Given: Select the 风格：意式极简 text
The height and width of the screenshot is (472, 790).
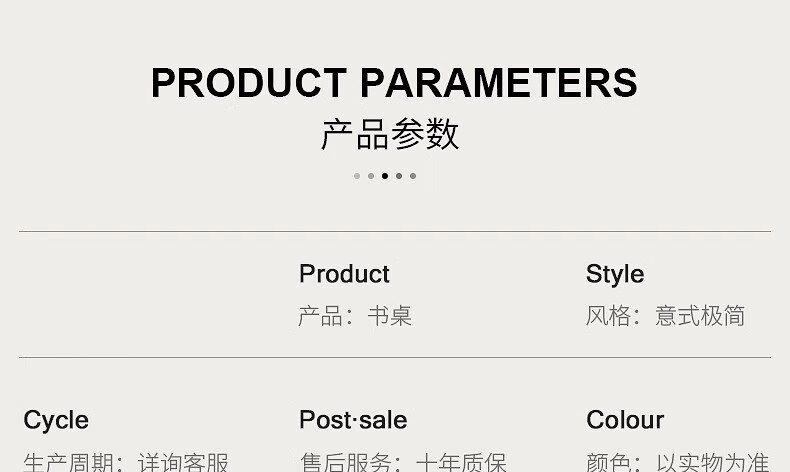Looking at the screenshot, I should pos(665,316).
